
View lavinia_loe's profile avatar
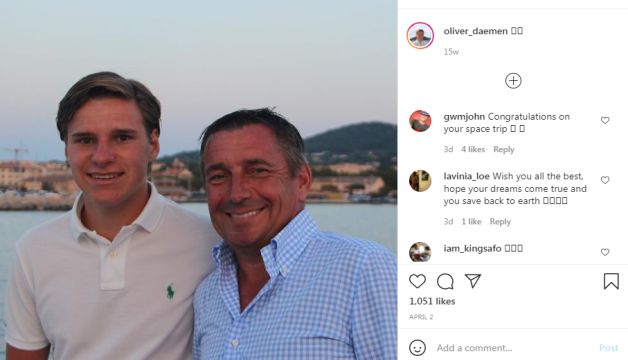click(x=420, y=181)
